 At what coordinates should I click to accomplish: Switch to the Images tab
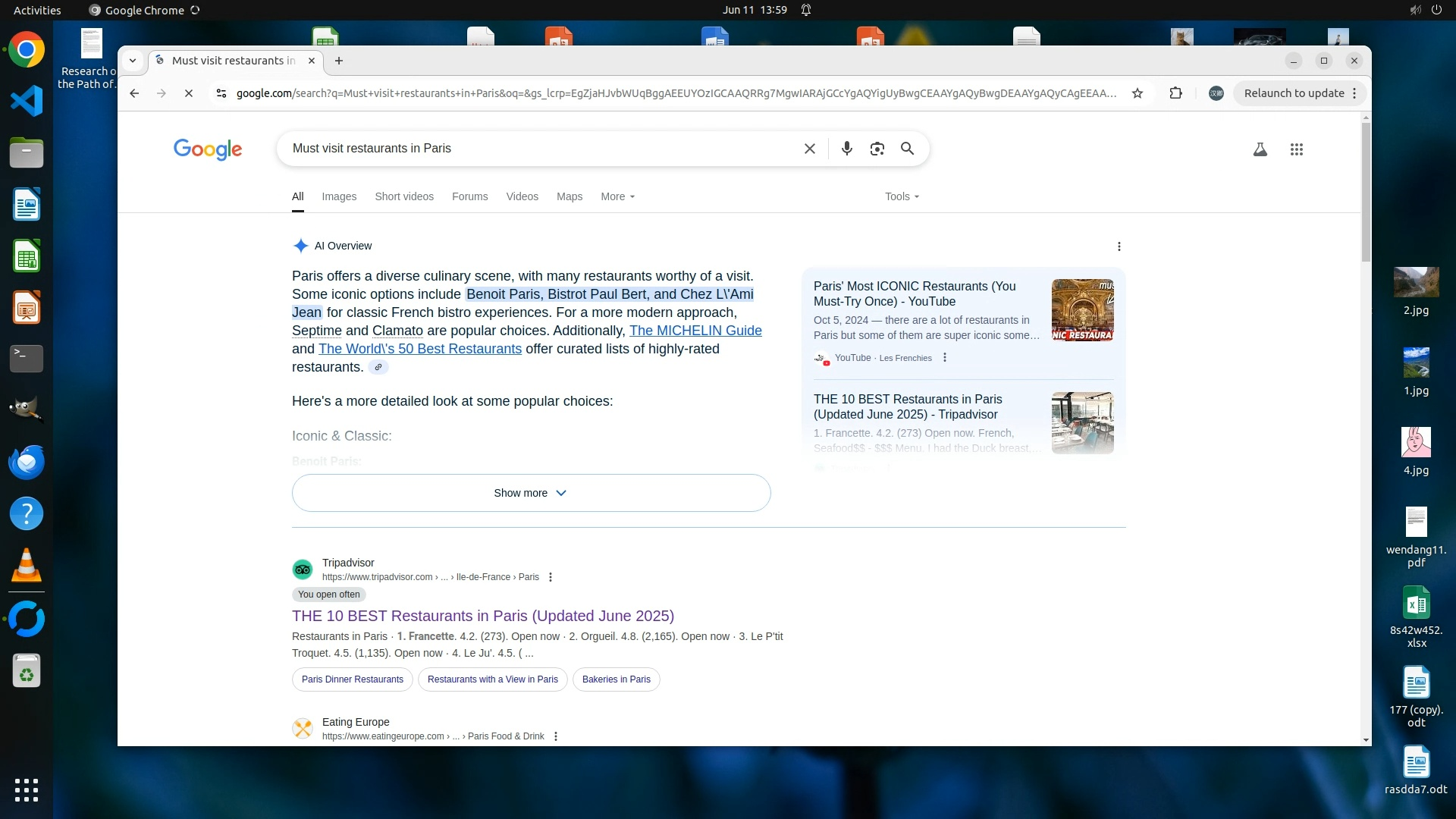[x=339, y=196]
